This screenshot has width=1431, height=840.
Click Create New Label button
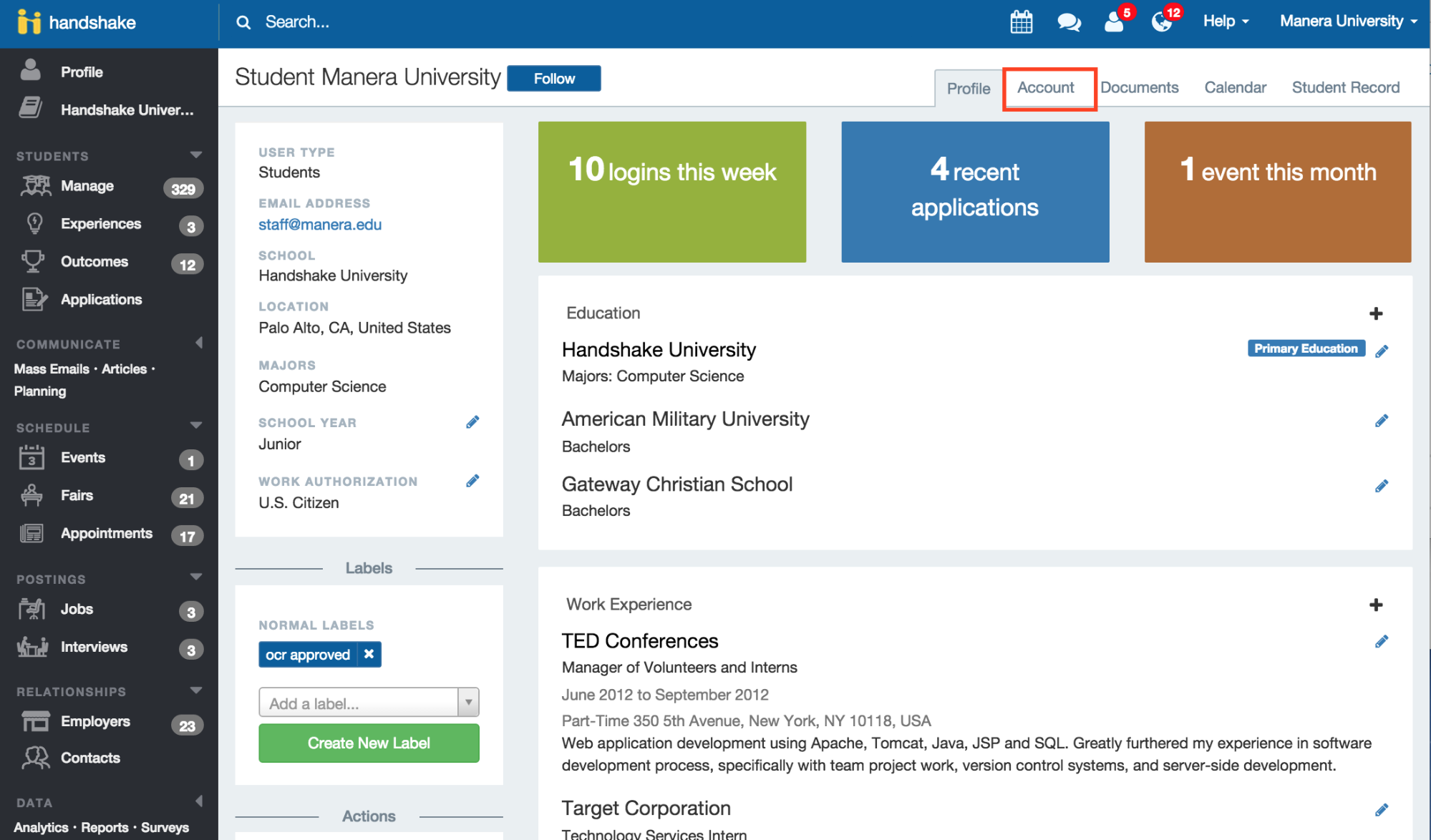tap(369, 743)
